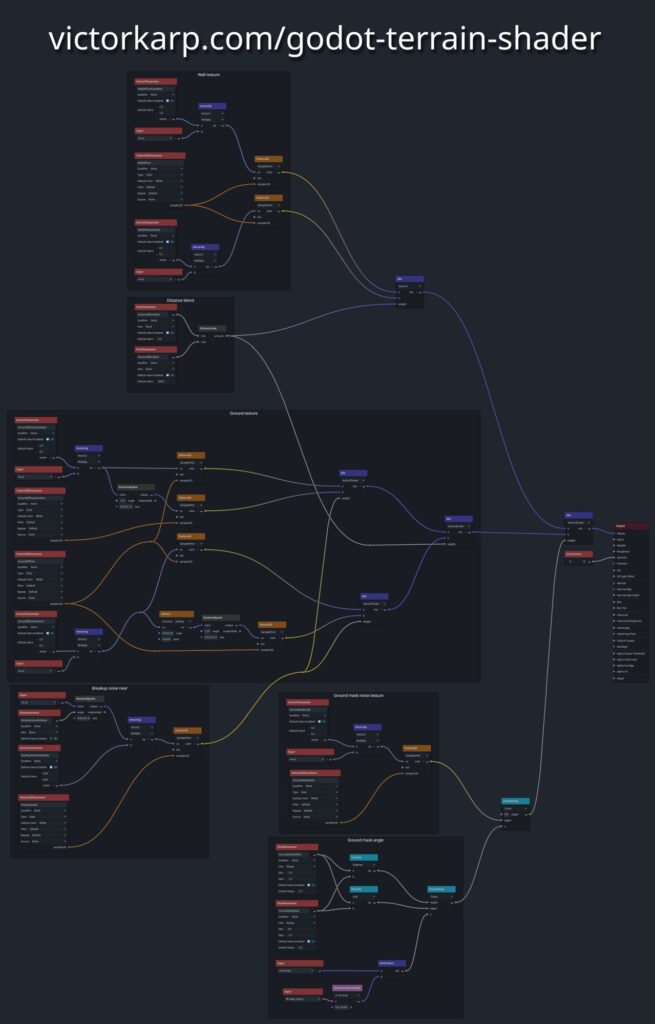
Task: Toggle Default Value Enabled in bottom Ground texture Vector2 parameter
Action: pyautogui.click(x=48, y=633)
